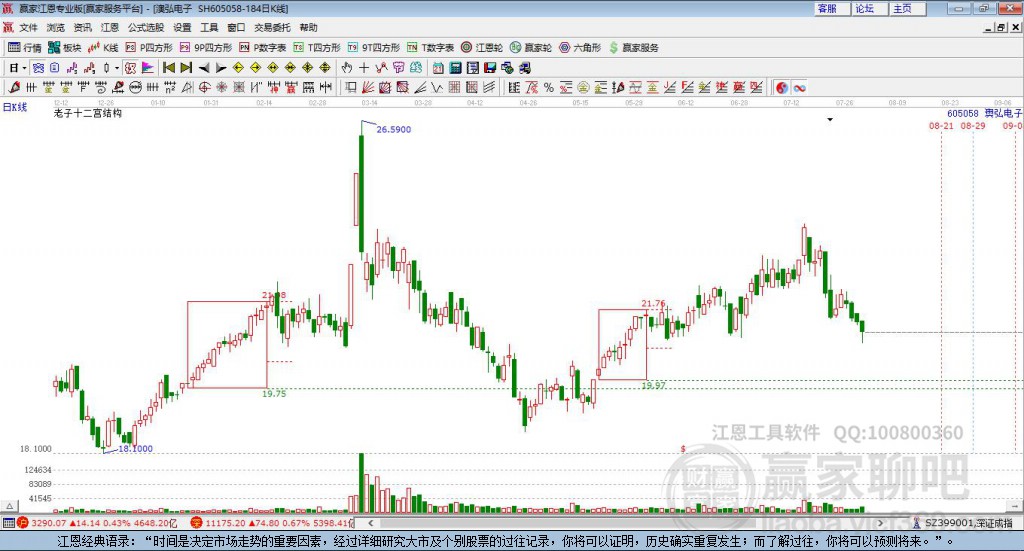
Task: Click the calculator icon
Action: pos(455,68)
